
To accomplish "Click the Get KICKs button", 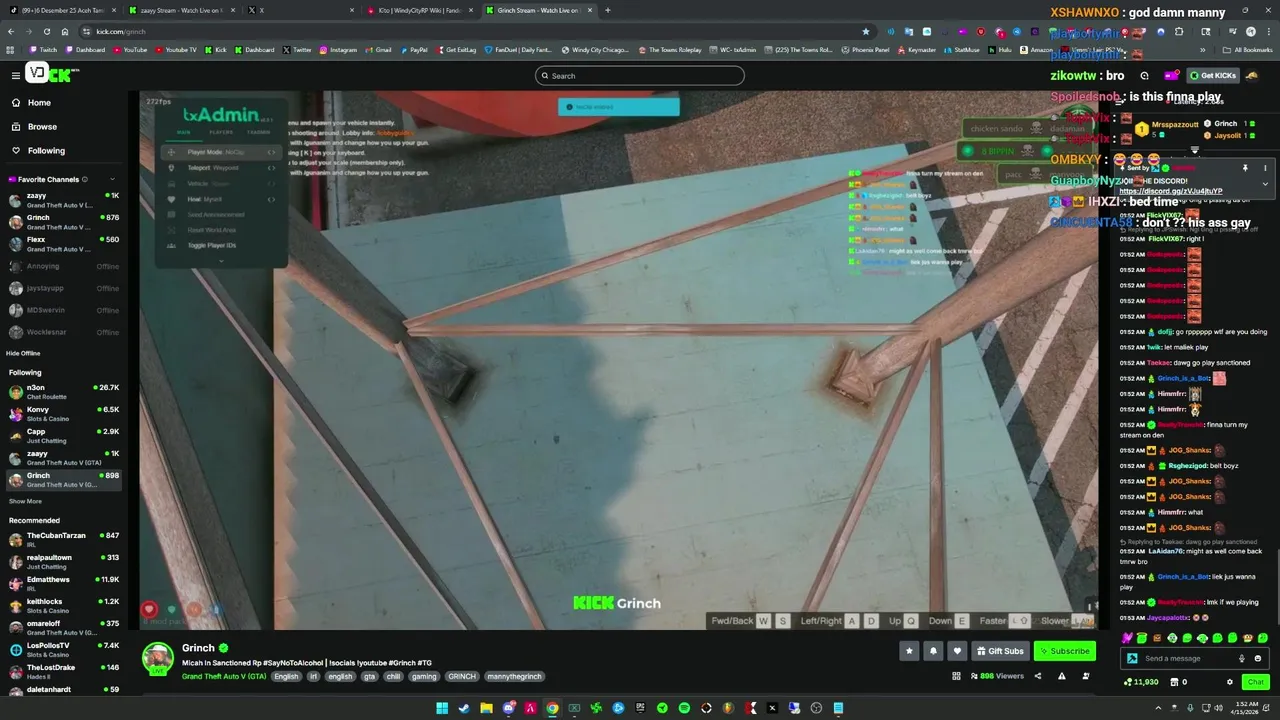I will (x=1212, y=76).
